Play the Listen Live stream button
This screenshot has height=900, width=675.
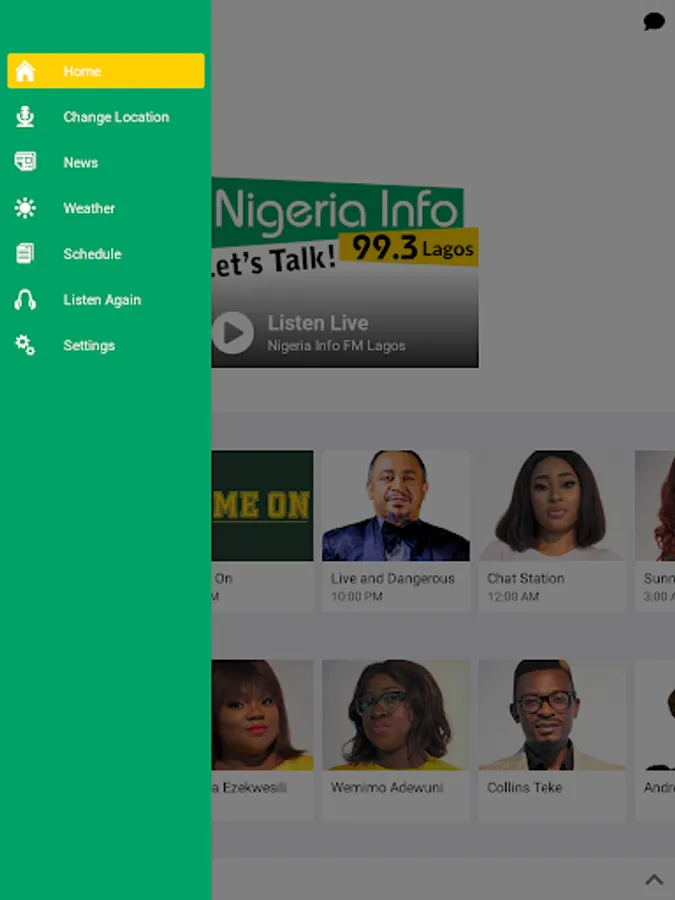click(233, 333)
